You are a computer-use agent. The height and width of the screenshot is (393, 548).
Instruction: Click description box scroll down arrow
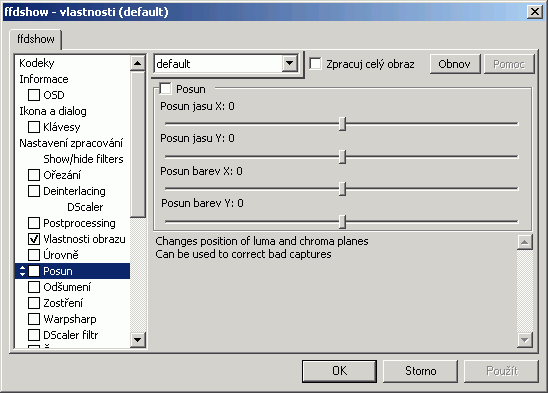click(x=525, y=340)
